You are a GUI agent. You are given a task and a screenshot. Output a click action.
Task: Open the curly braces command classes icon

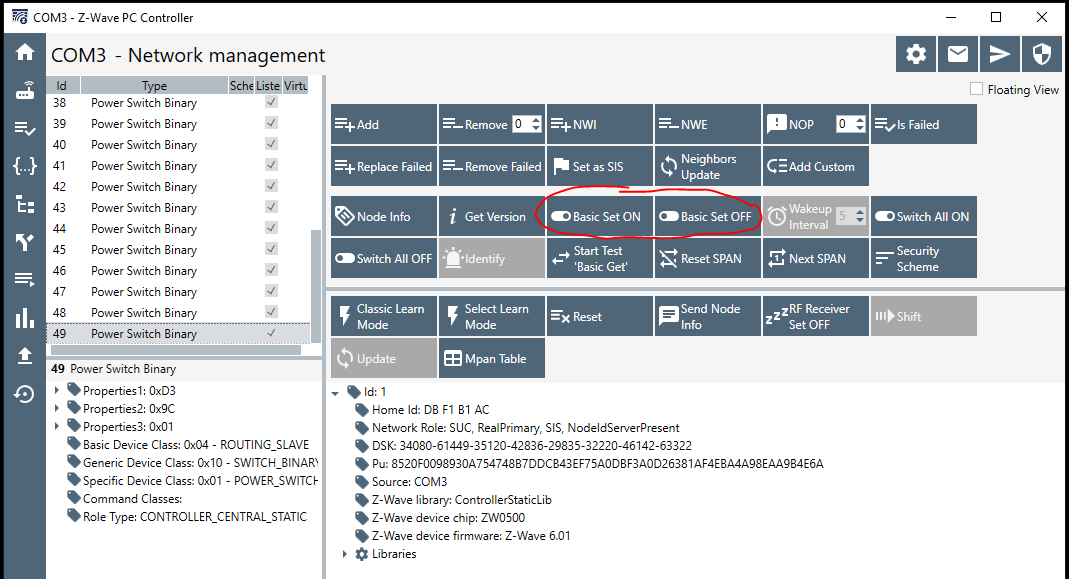tap(25, 166)
